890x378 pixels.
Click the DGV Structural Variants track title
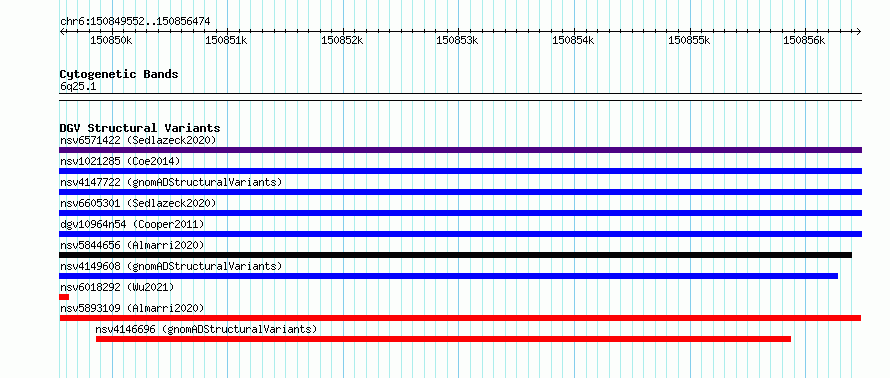[140, 128]
